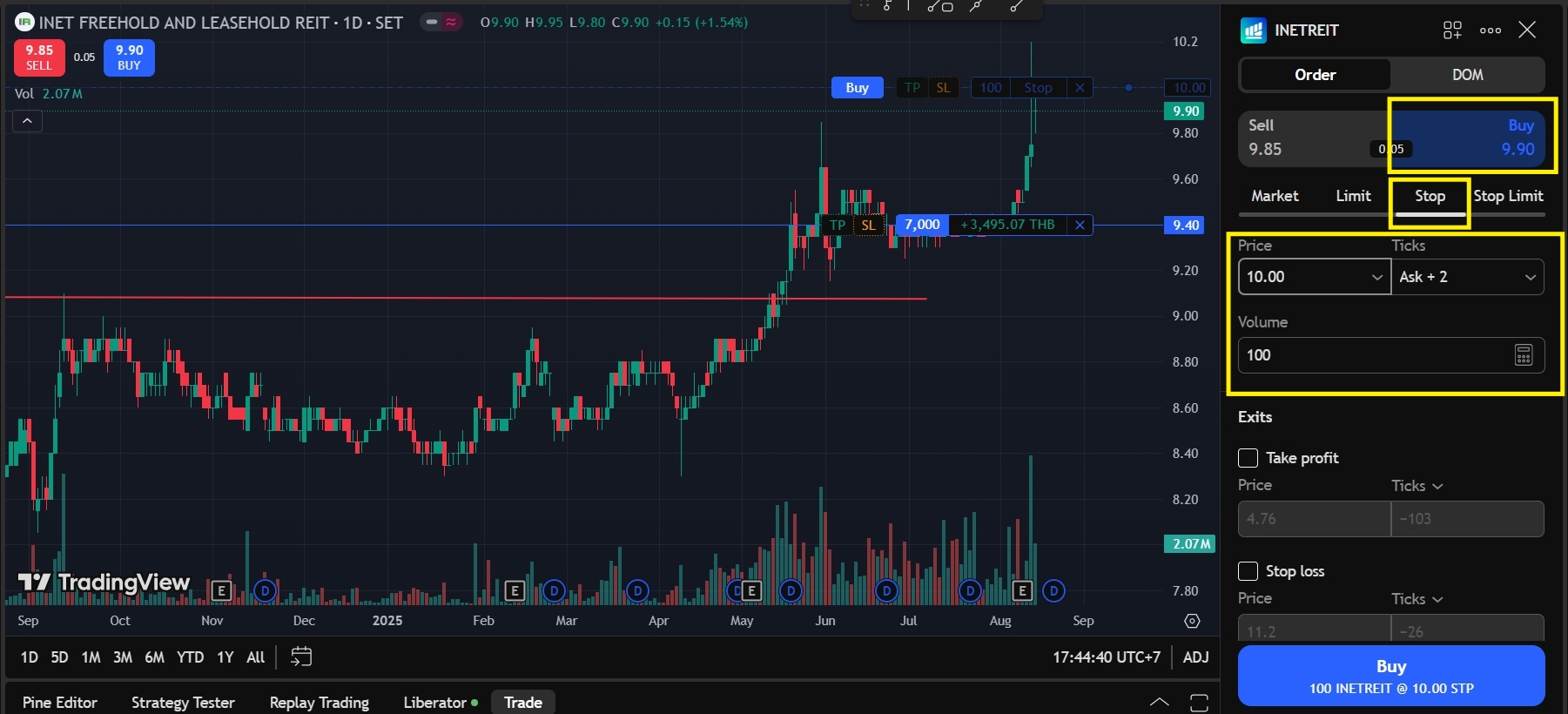Set the chart range to 5D
Image resolution: width=1568 pixels, height=714 pixels.
pyautogui.click(x=59, y=657)
